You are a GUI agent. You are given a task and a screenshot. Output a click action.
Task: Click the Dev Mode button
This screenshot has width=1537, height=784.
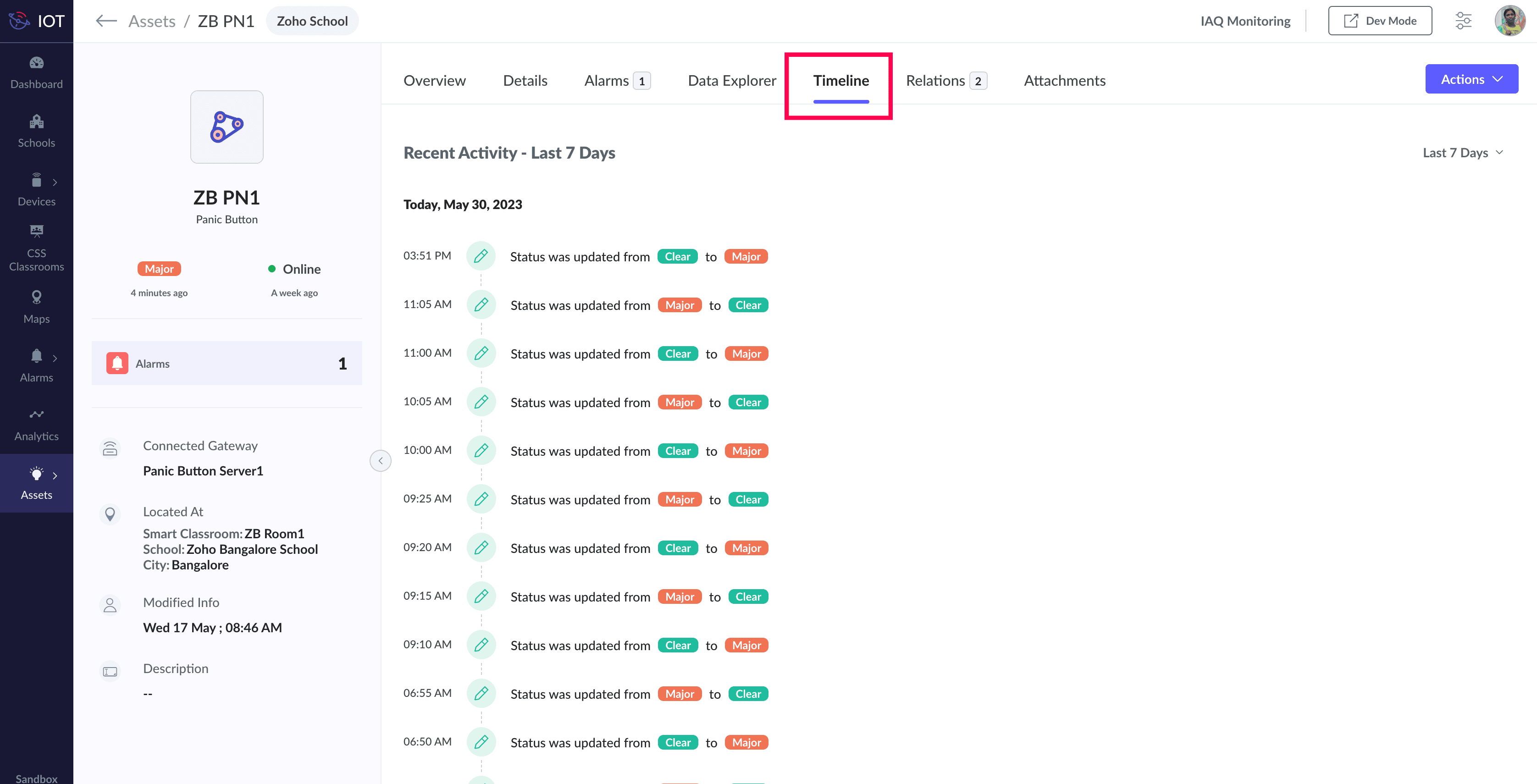click(x=1379, y=21)
